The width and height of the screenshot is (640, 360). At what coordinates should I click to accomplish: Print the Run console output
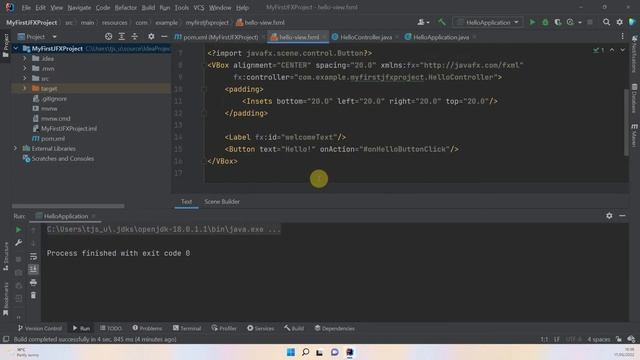point(33,282)
